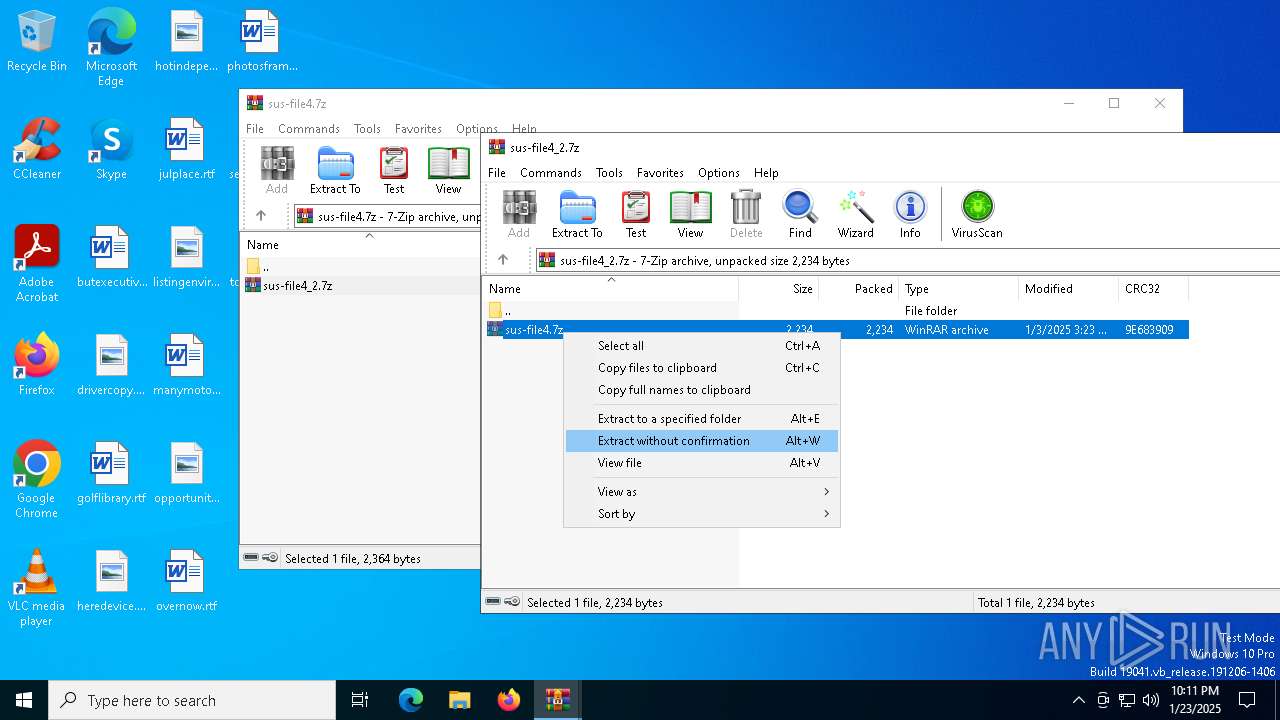Image resolution: width=1280 pixels, height=720 pixels.
Task: Open Help menu in sus-file4_2.7z window
Action: [766, 173]
